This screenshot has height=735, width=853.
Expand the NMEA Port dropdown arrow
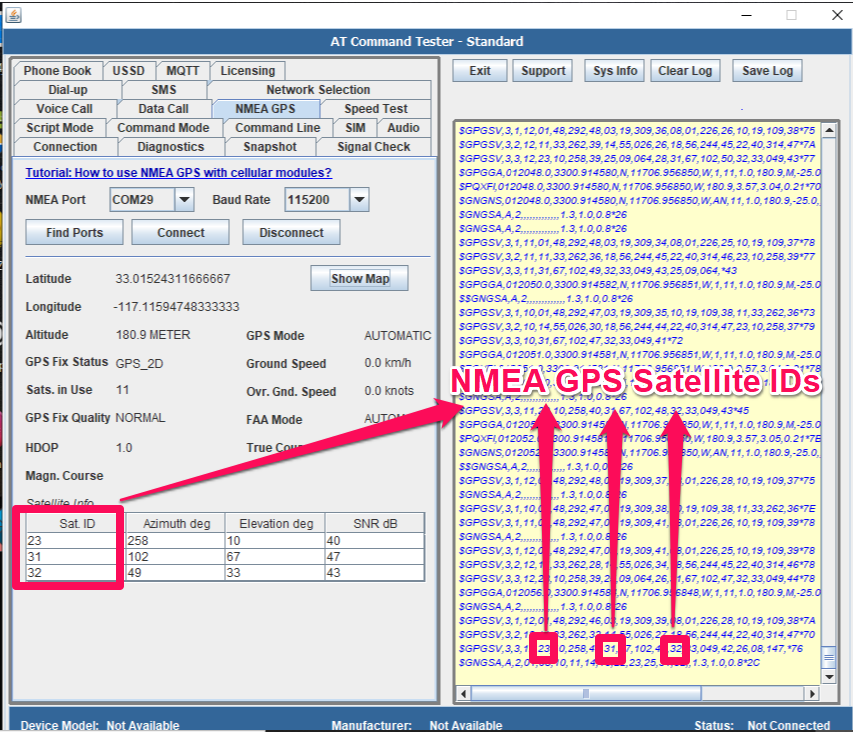[x=184, y=200]
